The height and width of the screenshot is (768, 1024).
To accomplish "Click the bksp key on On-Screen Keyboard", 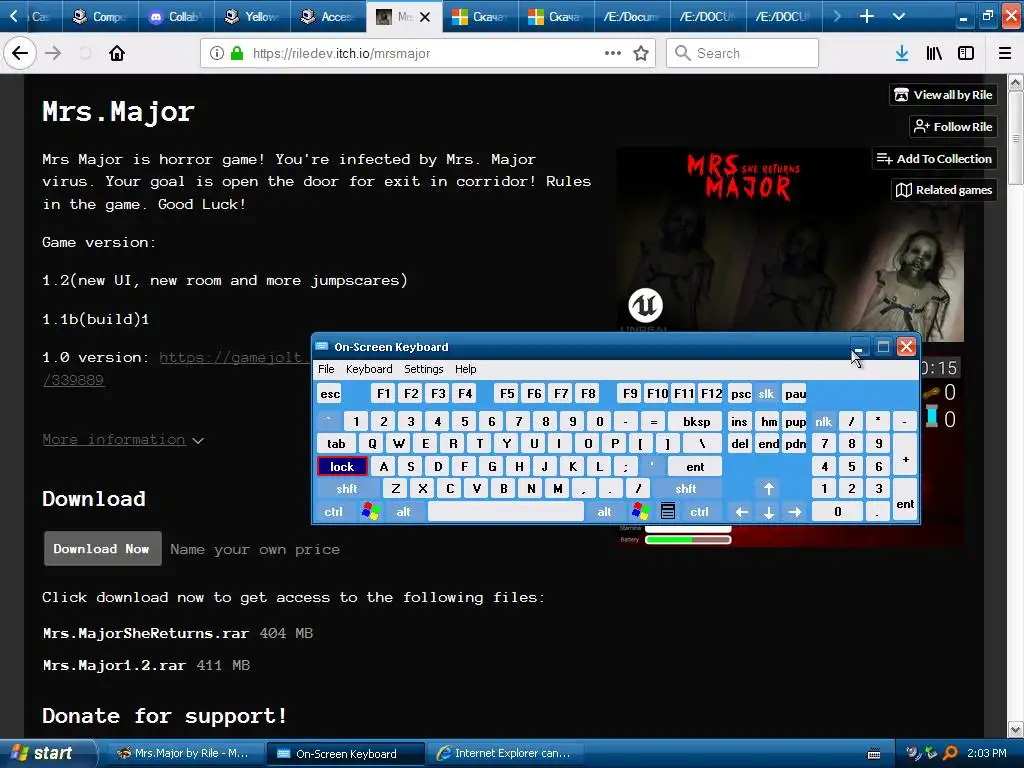I will tap(696, 422).
